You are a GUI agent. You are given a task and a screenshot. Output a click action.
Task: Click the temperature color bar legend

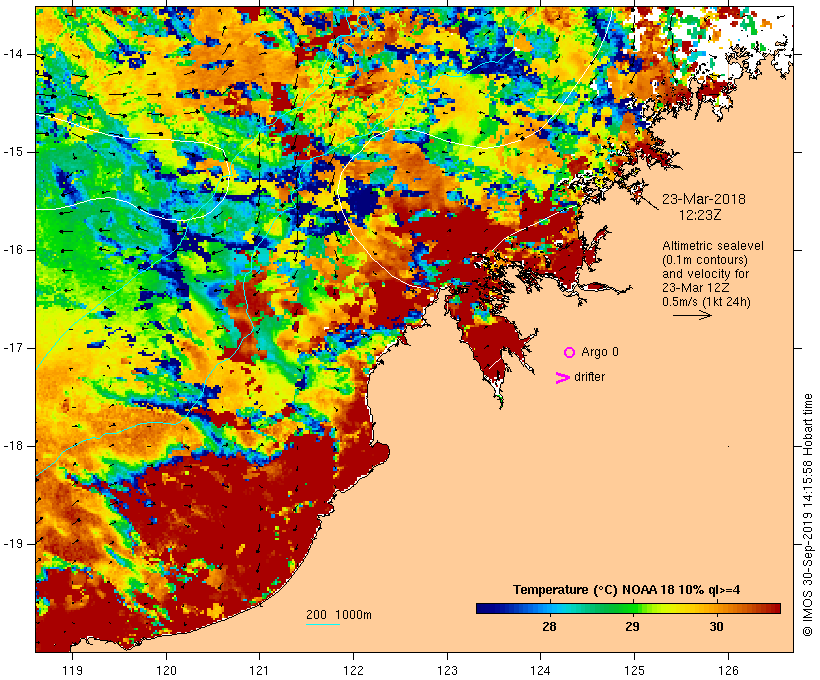[x=628, y=608]
